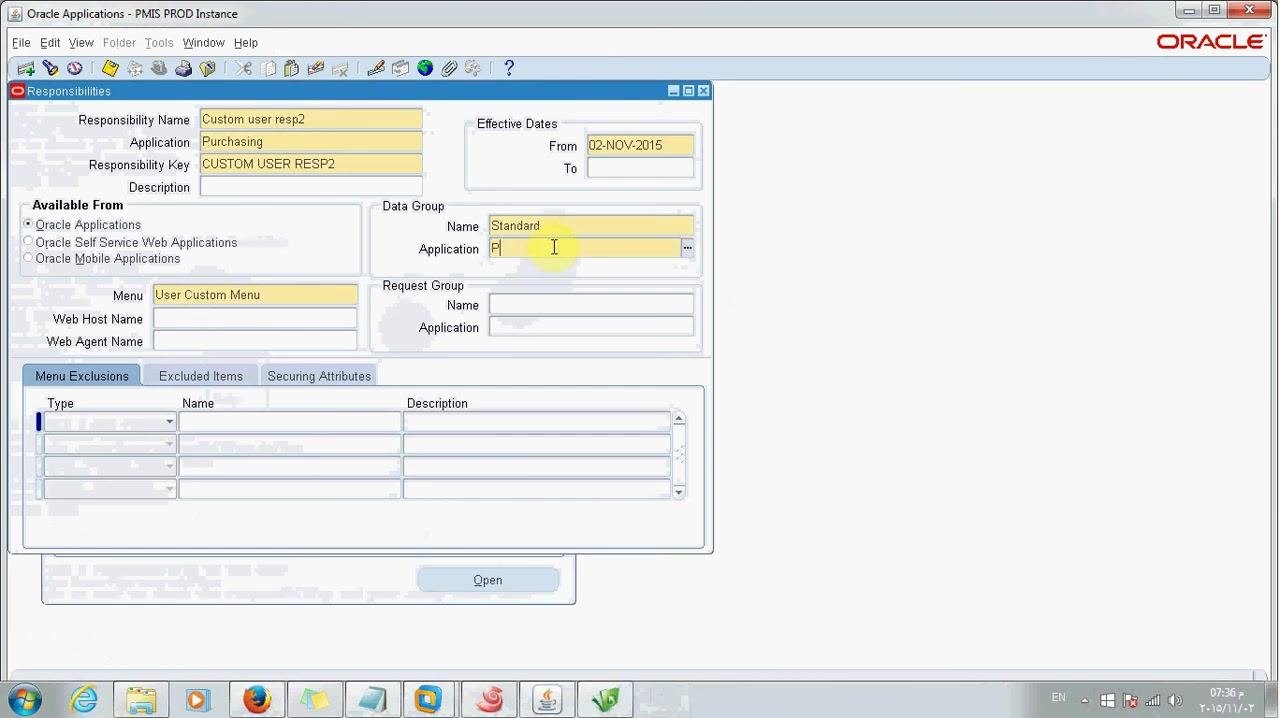Screen dimensions: 1280x718
Task: Open the Windows Start button
Action: (25, 699)
